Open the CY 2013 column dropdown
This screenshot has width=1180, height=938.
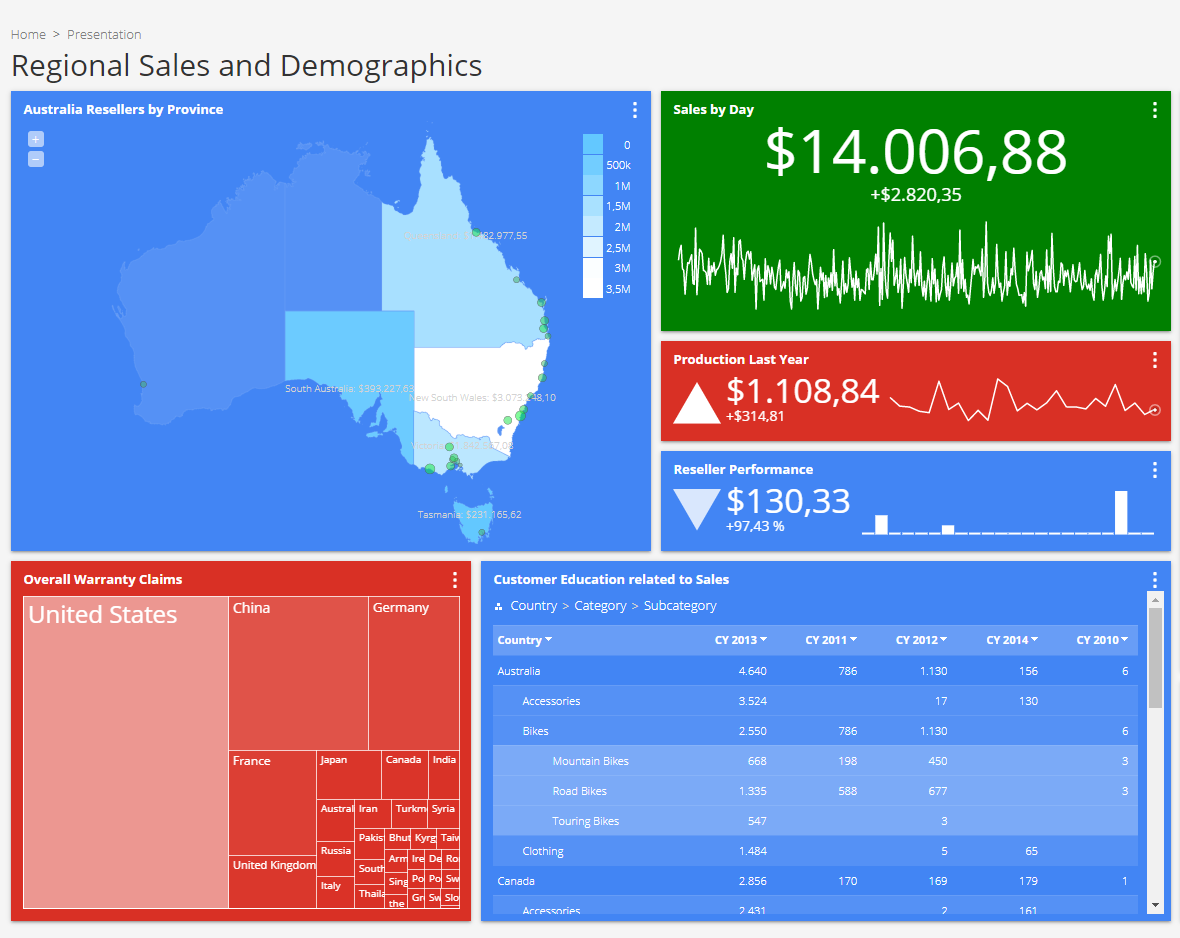point(764,640)
